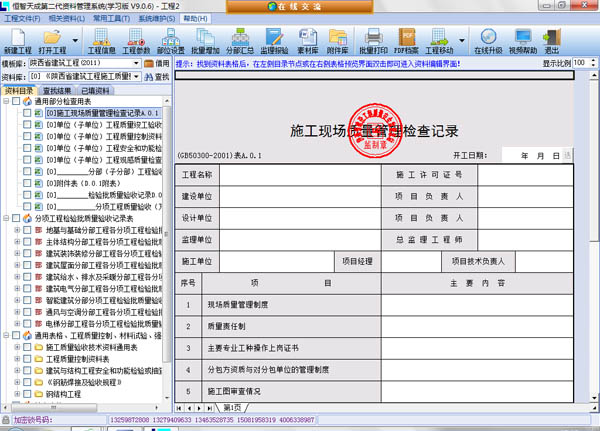Open the 相关资料(L) menu
The image size is (600, 431).
pos(67,18)
